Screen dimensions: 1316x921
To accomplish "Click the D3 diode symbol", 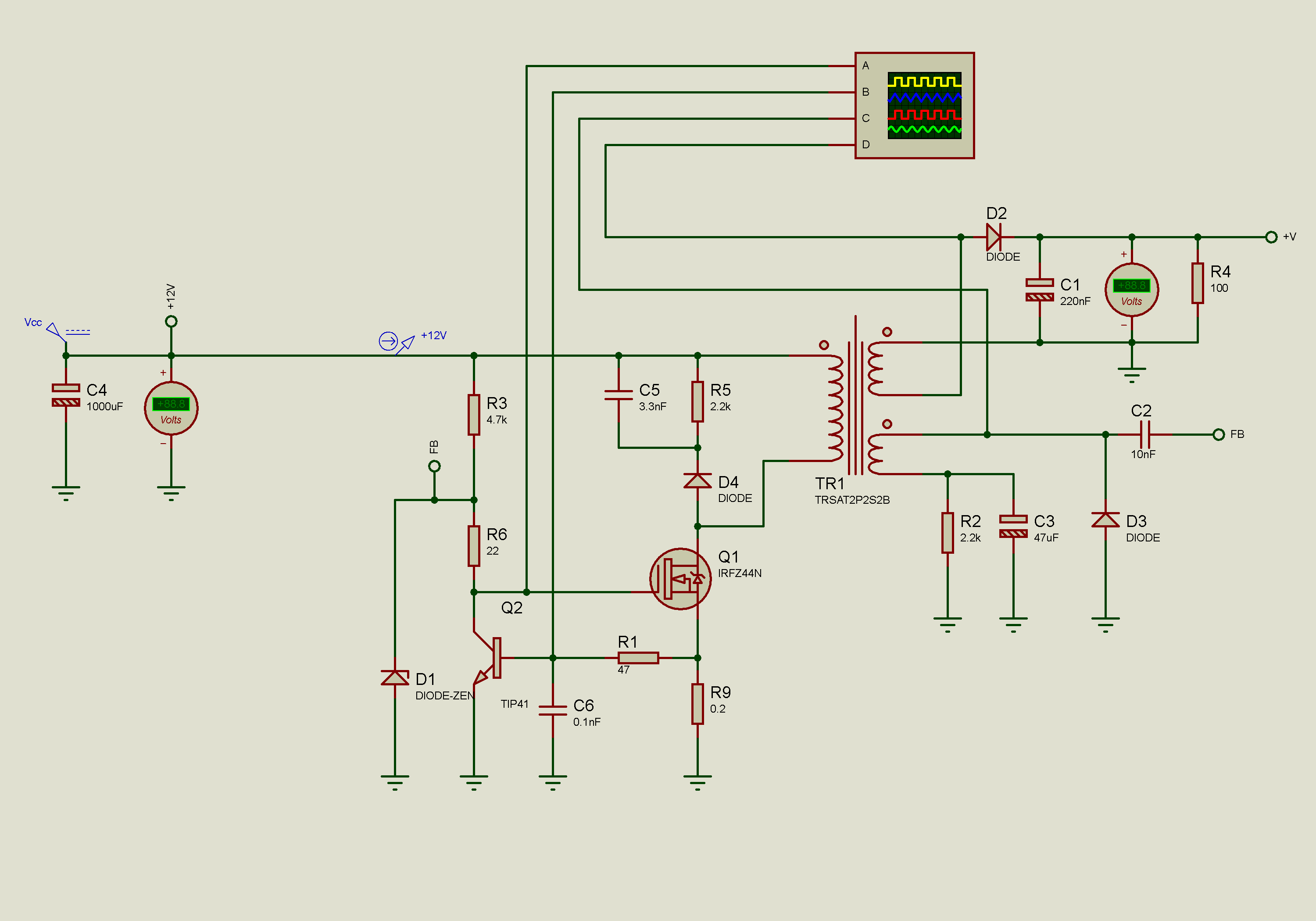I will pyautogui.click(x=1105, y=520).
